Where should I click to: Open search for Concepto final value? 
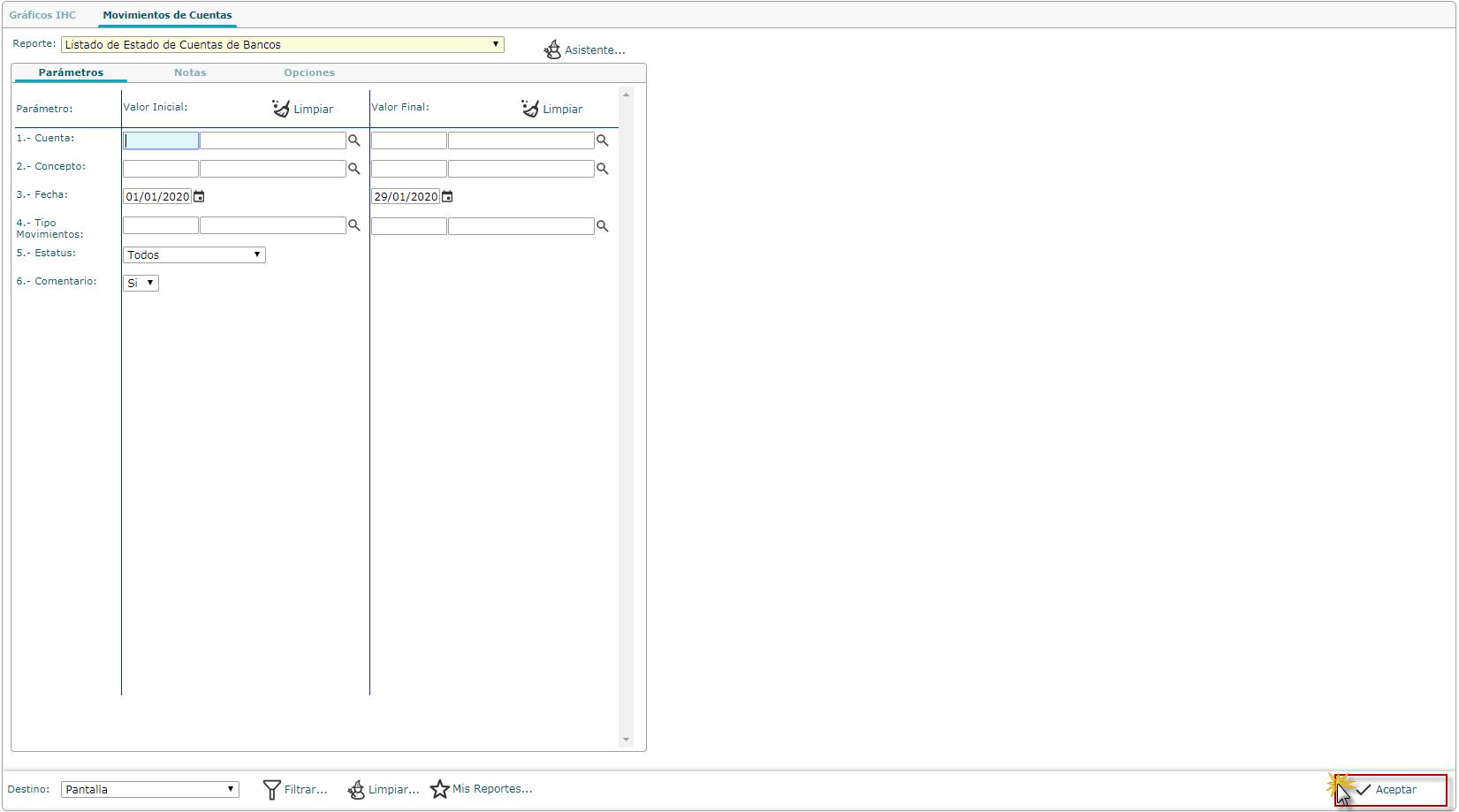(603, 169)
